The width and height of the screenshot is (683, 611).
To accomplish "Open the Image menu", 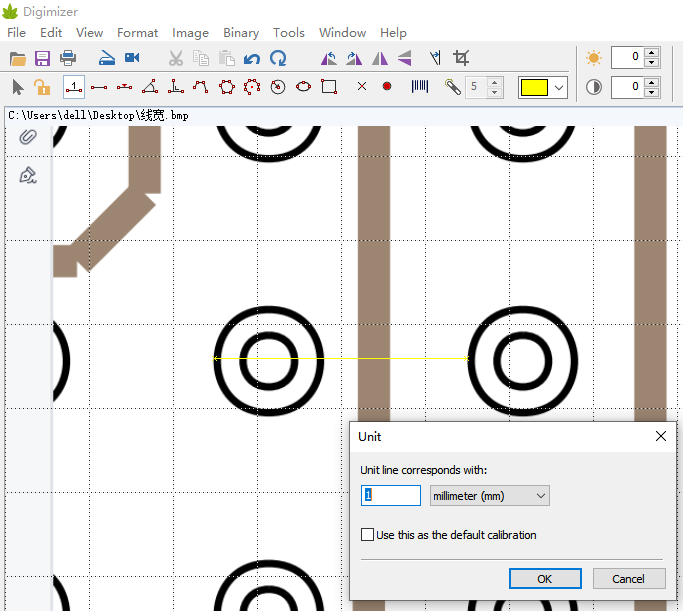I will [190, 33].
